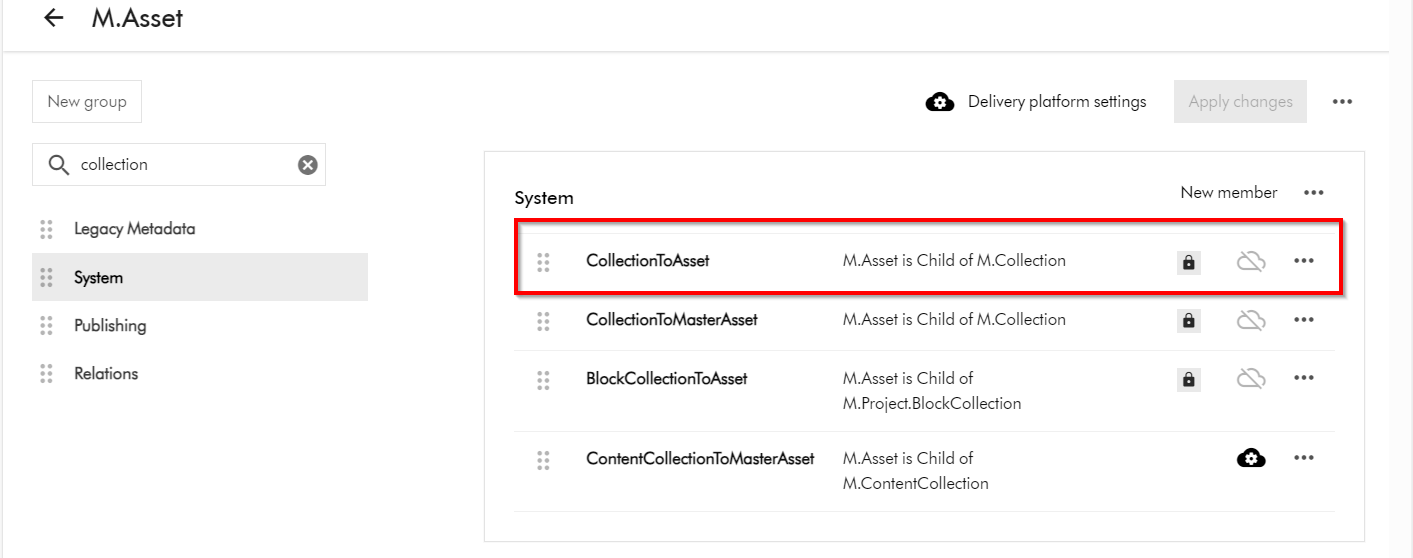Toggle cloud publishing for CollectionToAsset

coord(1250,262)
